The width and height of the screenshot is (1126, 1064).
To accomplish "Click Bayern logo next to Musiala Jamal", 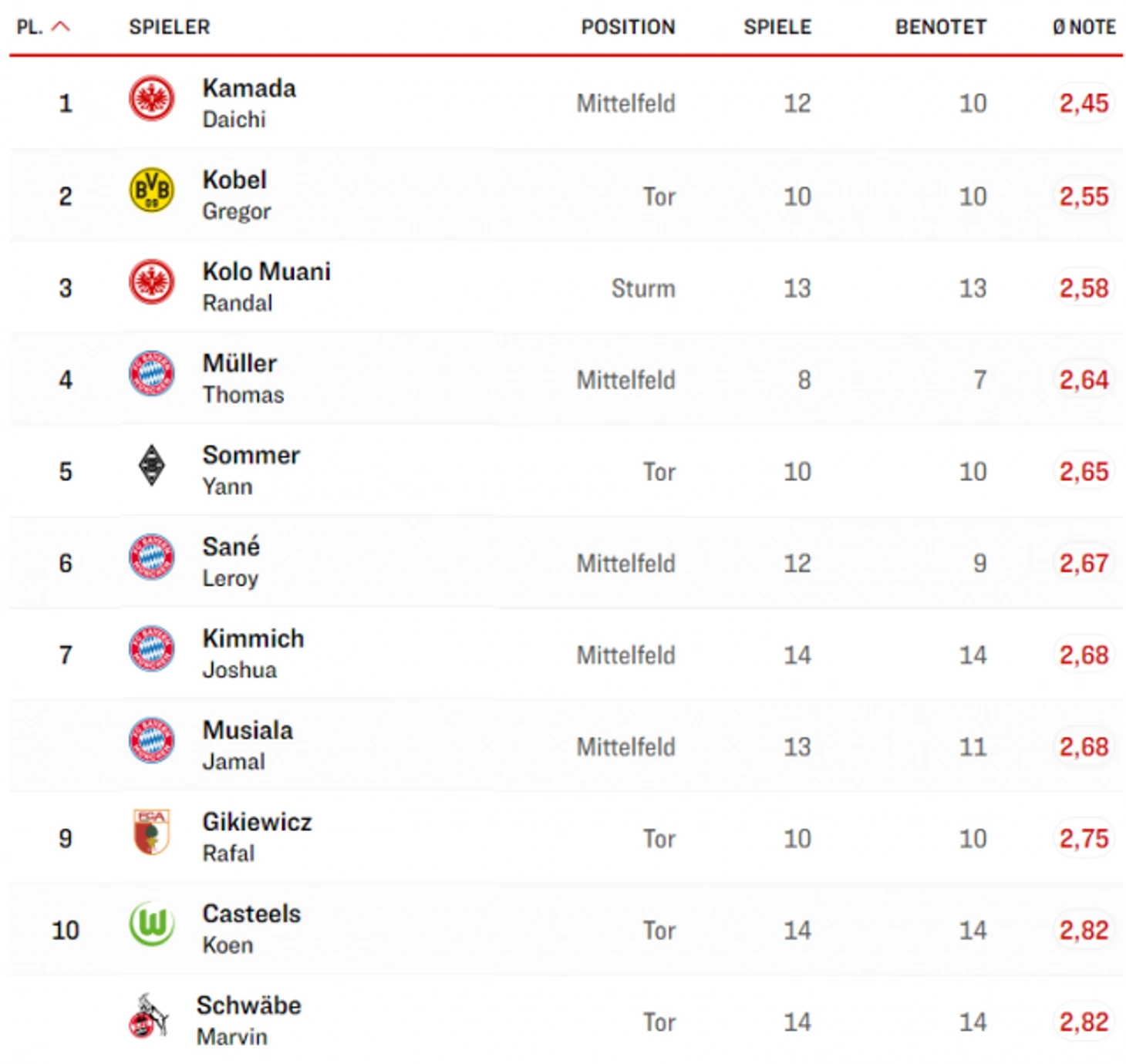I will click(x=151, y=740).
